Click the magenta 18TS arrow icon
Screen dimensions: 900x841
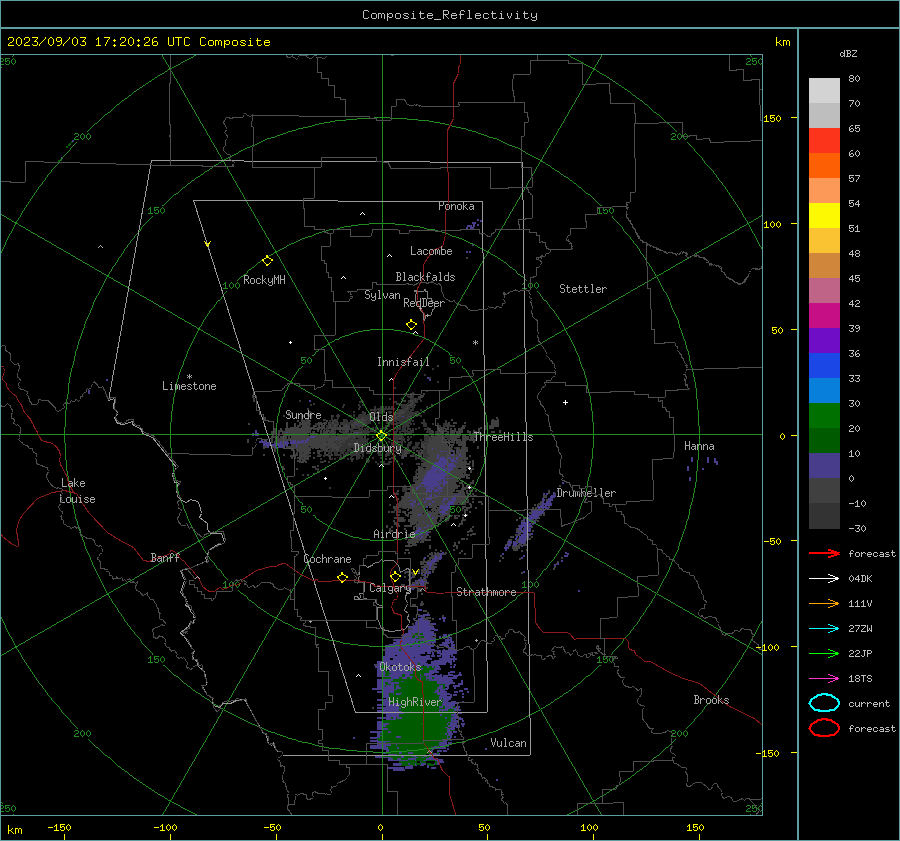(824, 679)
